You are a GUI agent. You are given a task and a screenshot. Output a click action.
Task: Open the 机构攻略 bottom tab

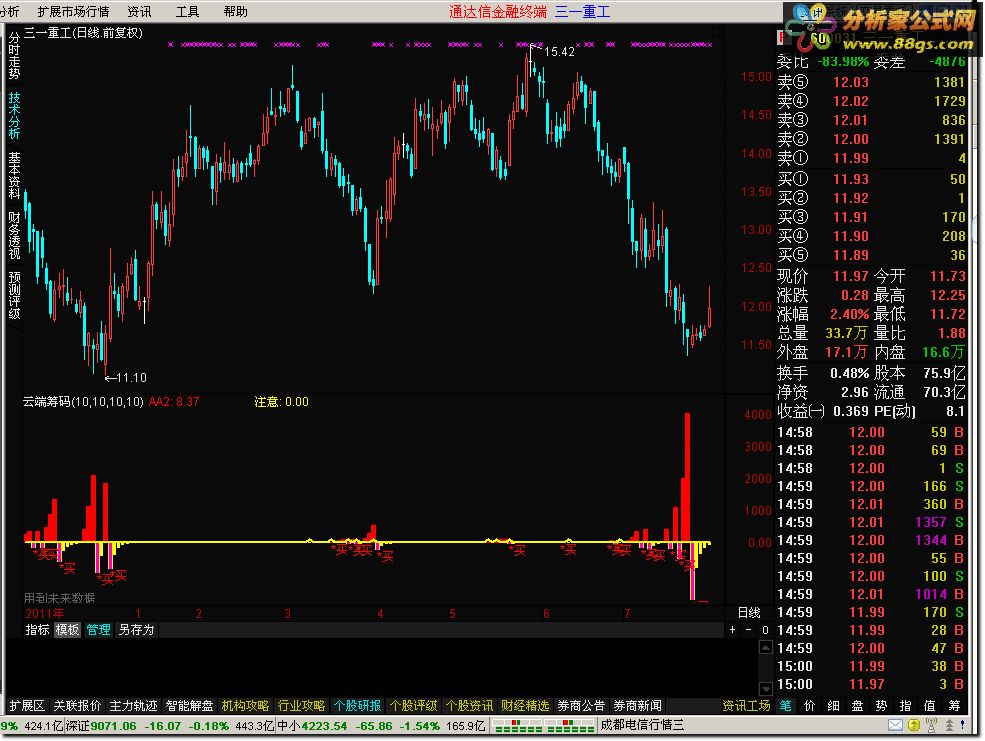(245, 706)
